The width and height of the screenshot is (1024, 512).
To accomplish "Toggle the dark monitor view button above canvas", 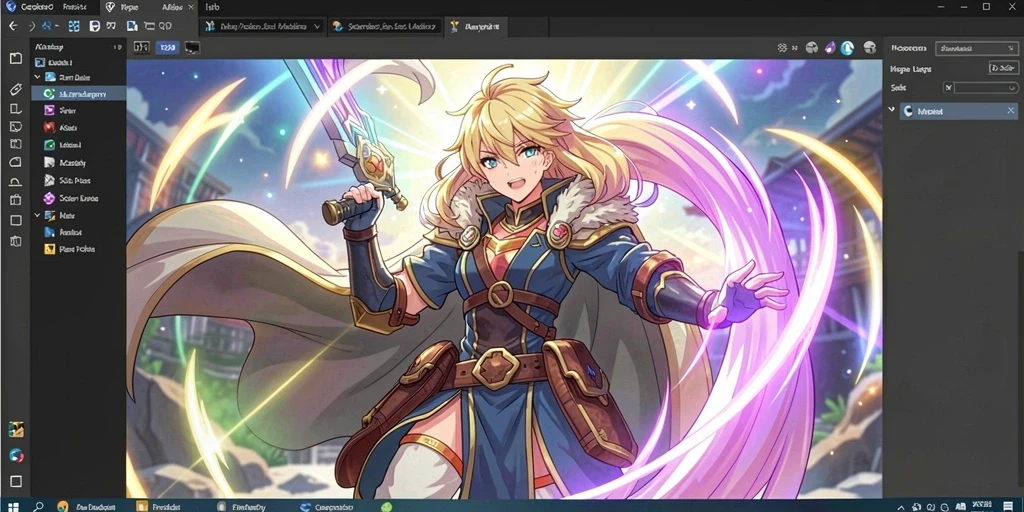I will pyautogui.click(x=192, y=47).
